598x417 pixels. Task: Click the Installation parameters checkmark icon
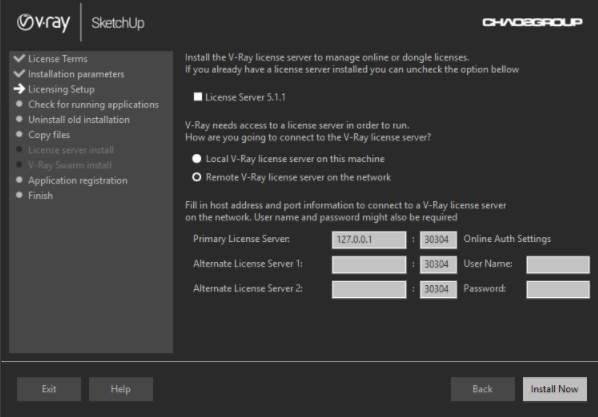pyautogui.click(x=19, y=74)
